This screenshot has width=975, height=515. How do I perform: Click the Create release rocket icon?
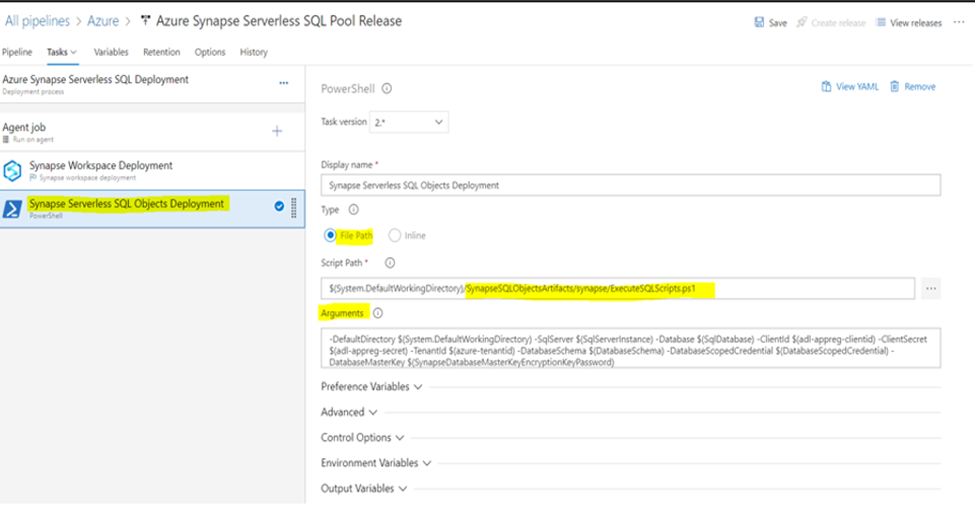[802, 22]
